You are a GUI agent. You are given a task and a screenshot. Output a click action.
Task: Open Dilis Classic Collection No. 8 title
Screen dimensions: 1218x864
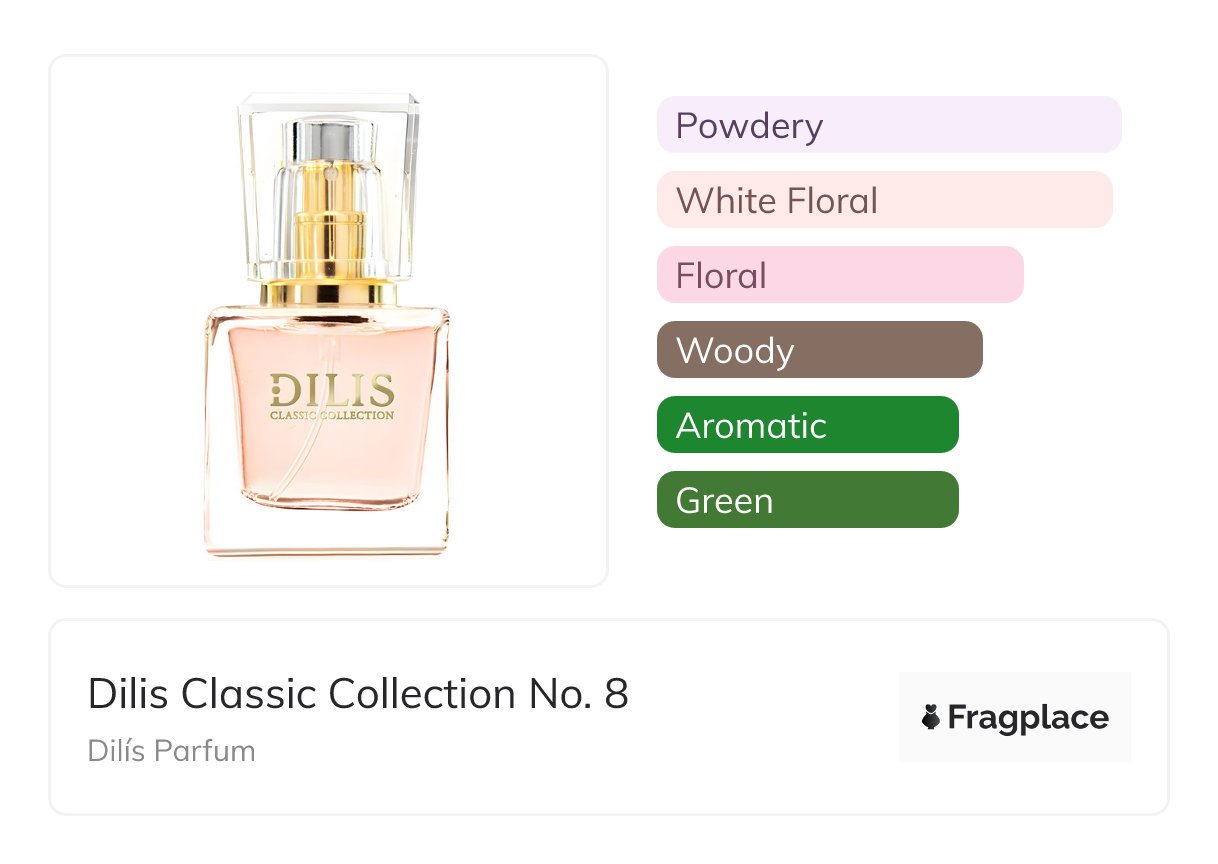[x=358, y=694]
